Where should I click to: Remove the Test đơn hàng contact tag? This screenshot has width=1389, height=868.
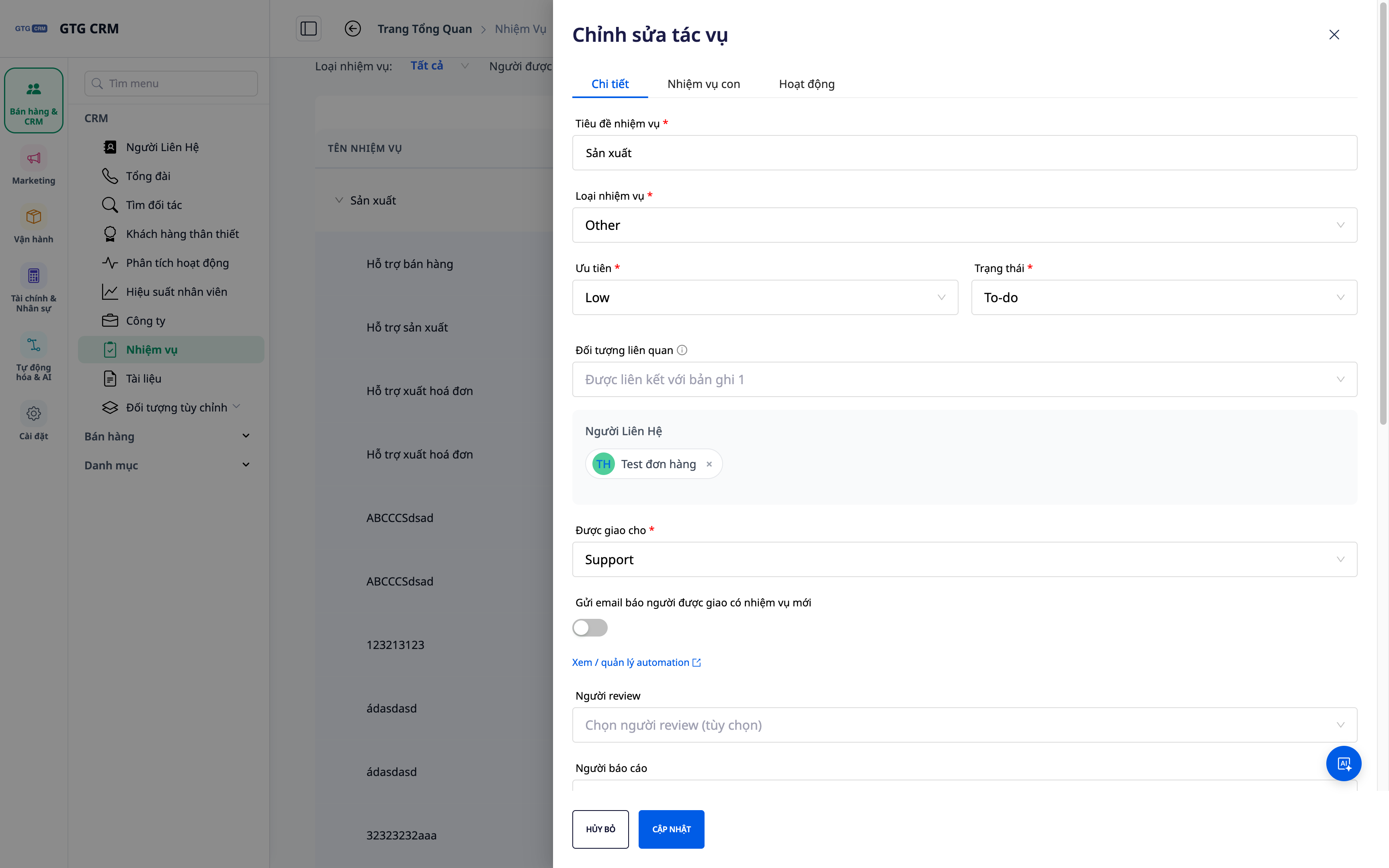point(709,464)
